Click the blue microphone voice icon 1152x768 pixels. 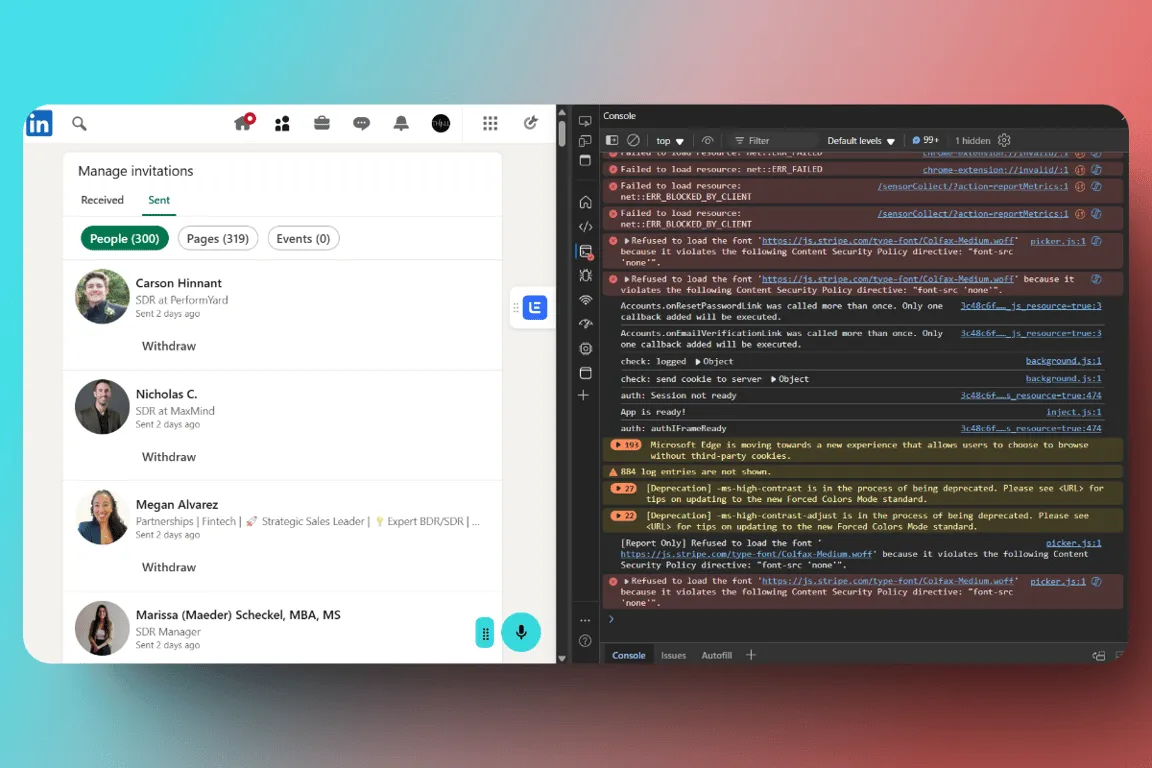(x=521, y=632)
